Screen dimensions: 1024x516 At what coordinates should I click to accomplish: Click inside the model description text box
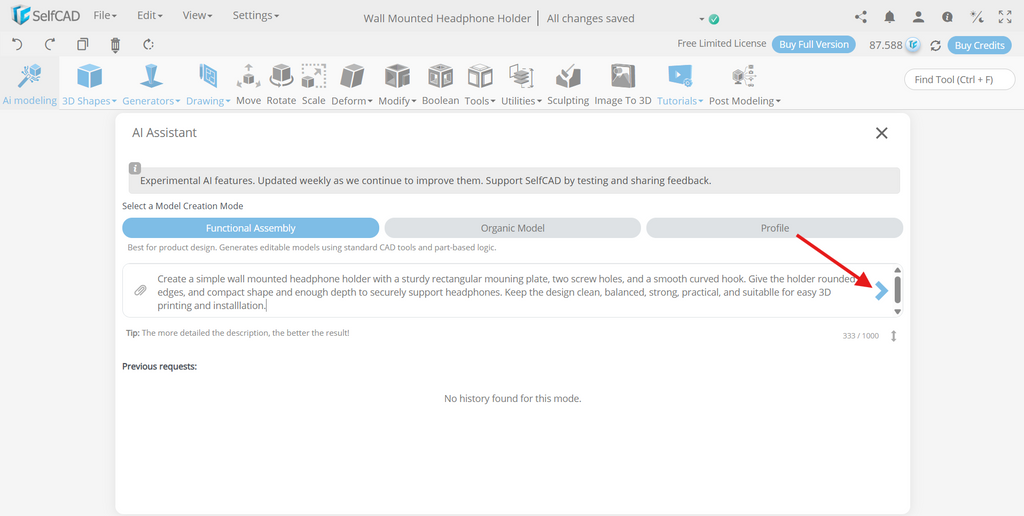click(509, 291)
